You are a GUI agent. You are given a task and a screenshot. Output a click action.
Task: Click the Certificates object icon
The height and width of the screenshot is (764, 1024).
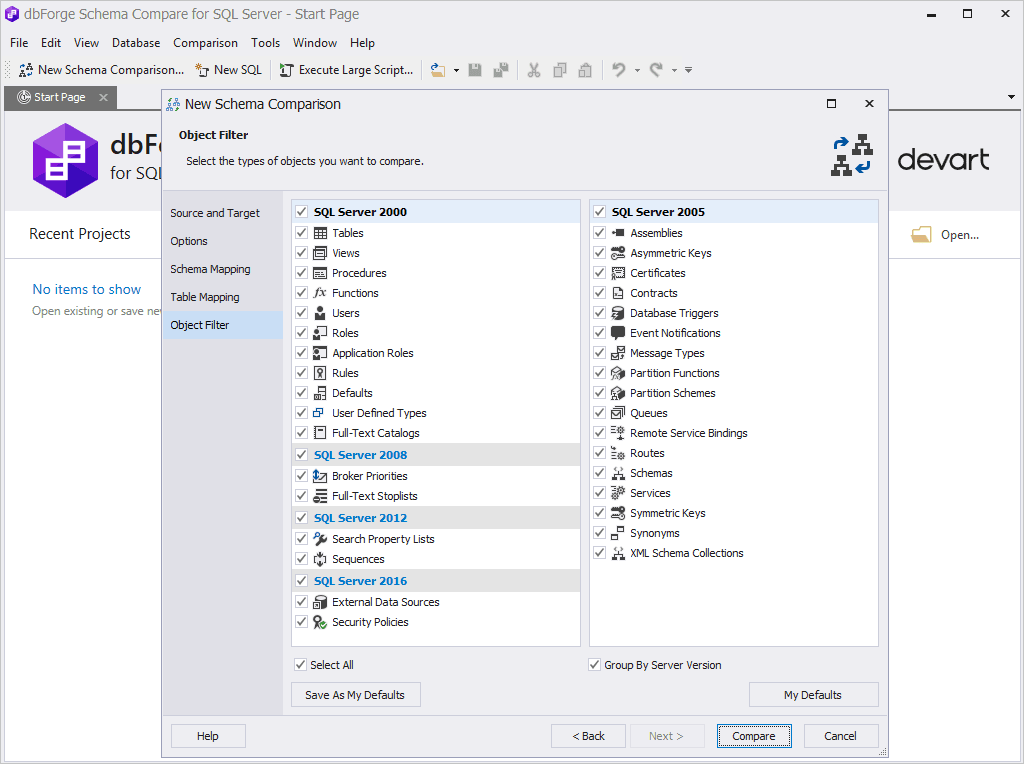coord(618,273)
